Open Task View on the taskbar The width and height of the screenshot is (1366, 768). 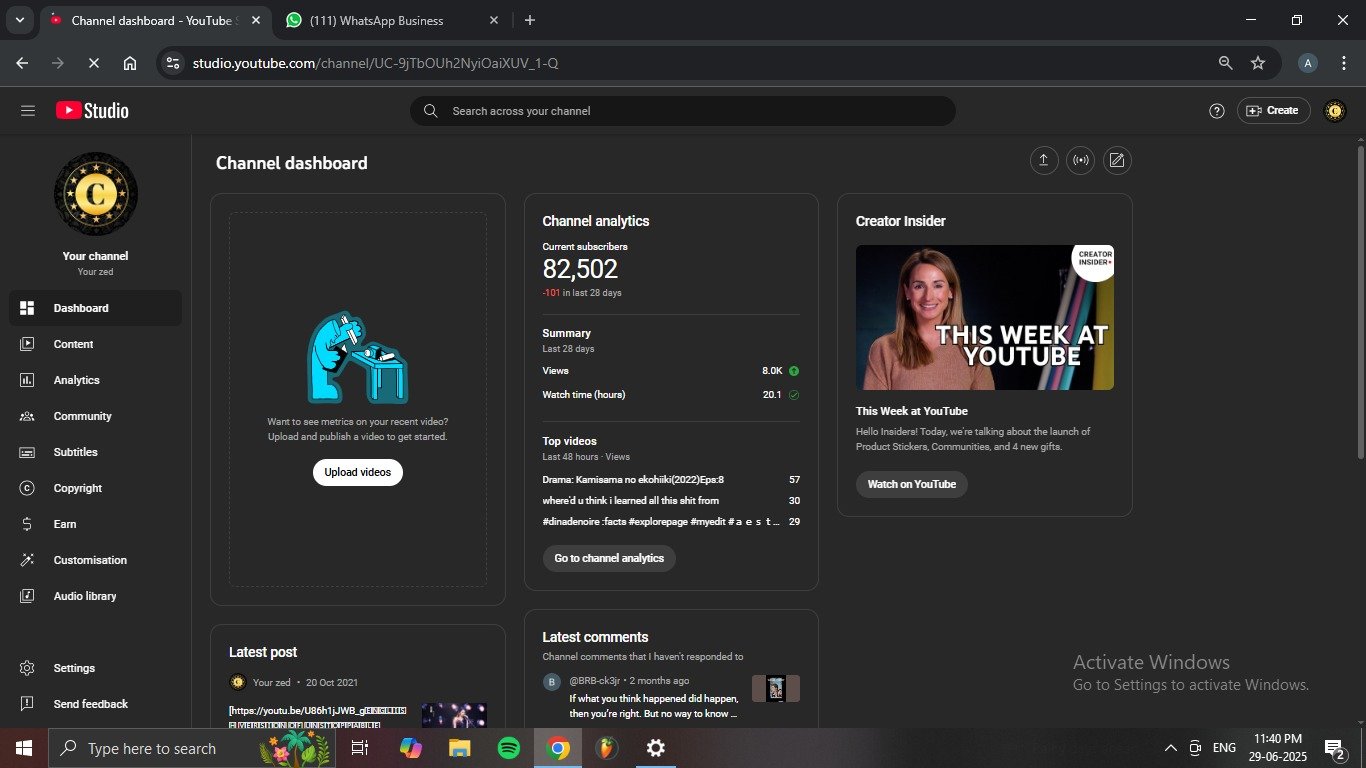point(360,748)
